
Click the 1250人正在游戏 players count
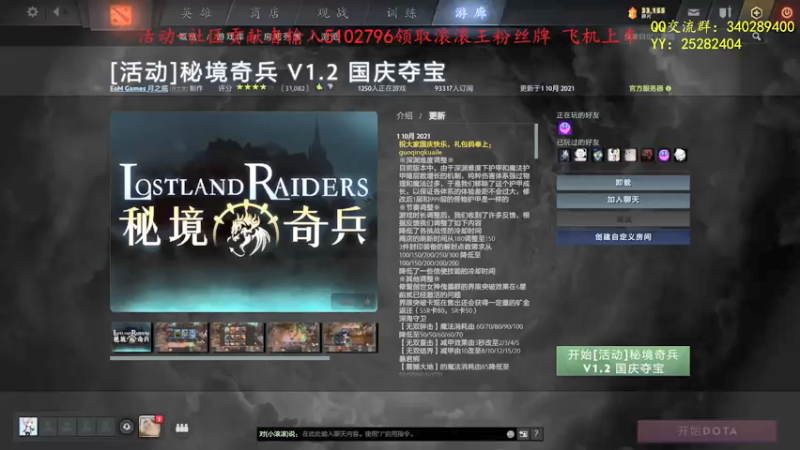(382, 88)
